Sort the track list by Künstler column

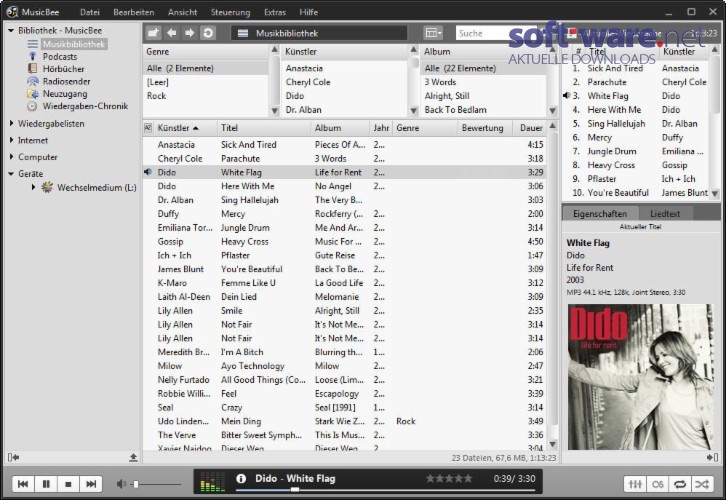[185, 128]
